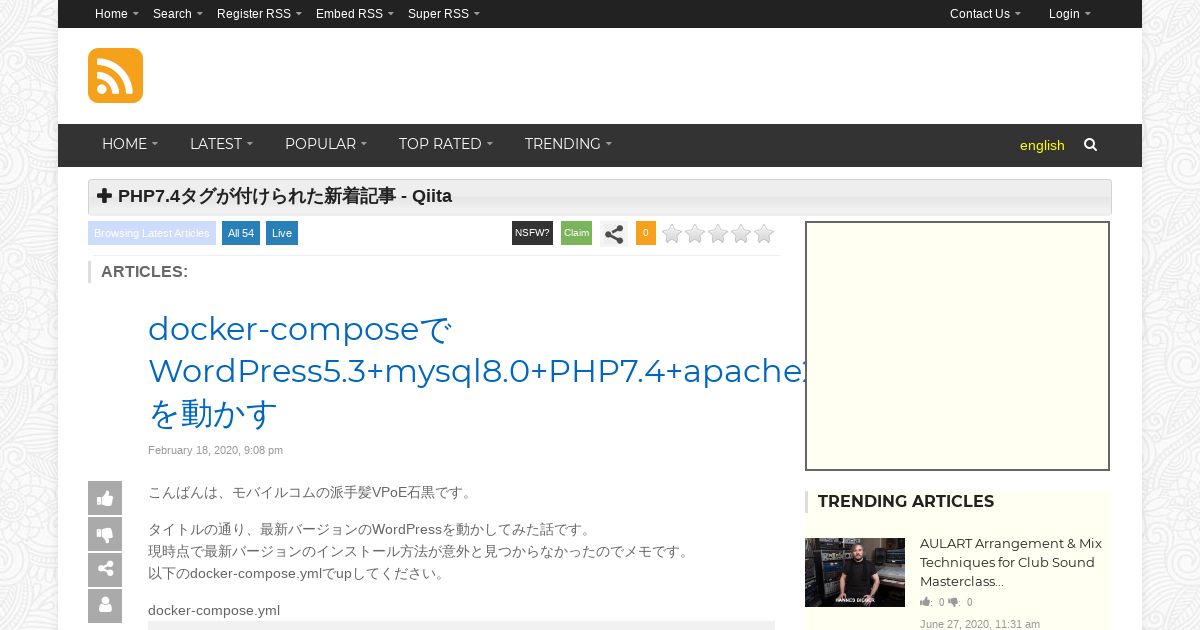The height and width of the screenshot is (630, 1200).
Task: Click the date February 18, 2020, 9:08 pm
Action: click(x=215, y=450)
